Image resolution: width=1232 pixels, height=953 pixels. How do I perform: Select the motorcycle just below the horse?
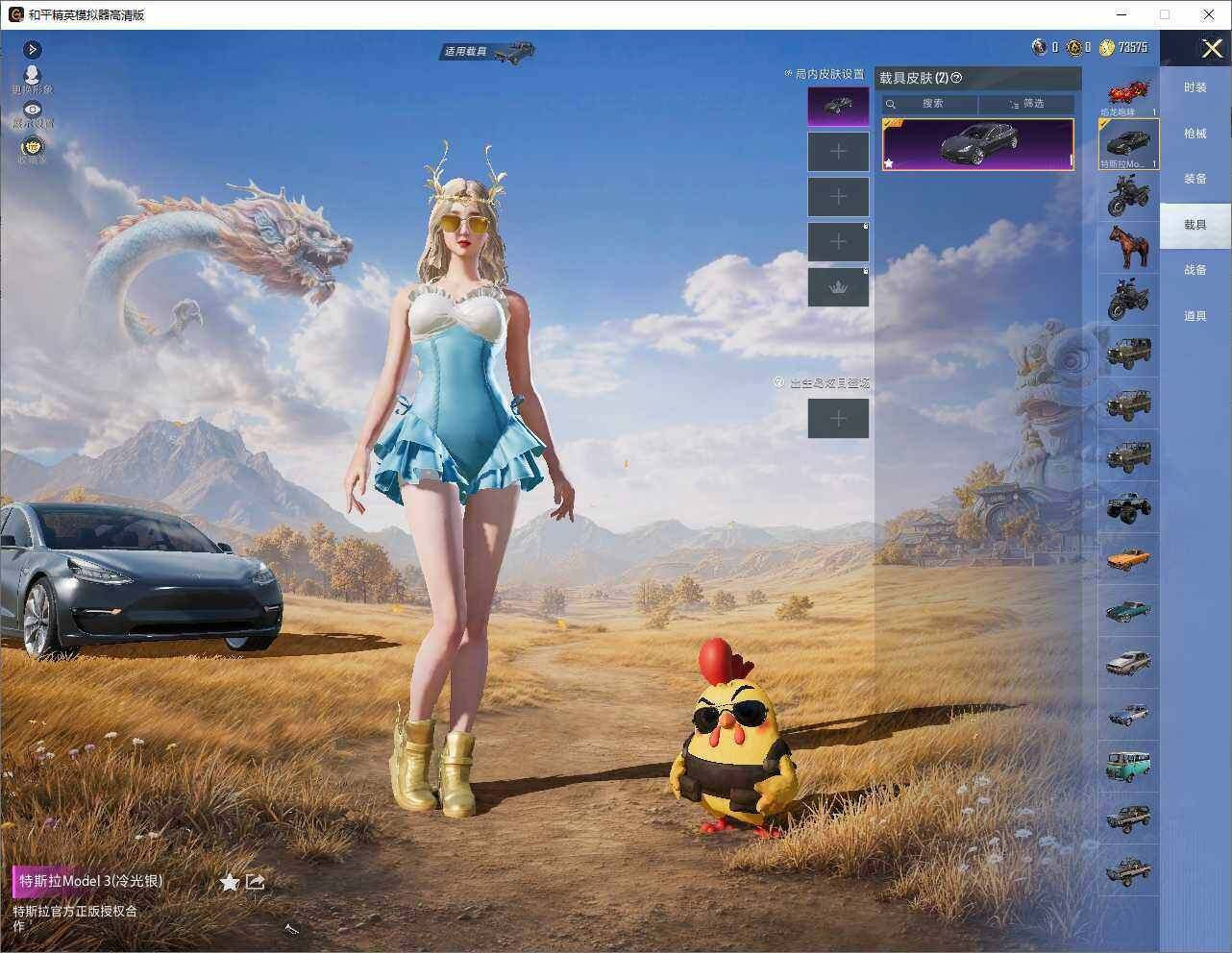tap(1129, 300)
